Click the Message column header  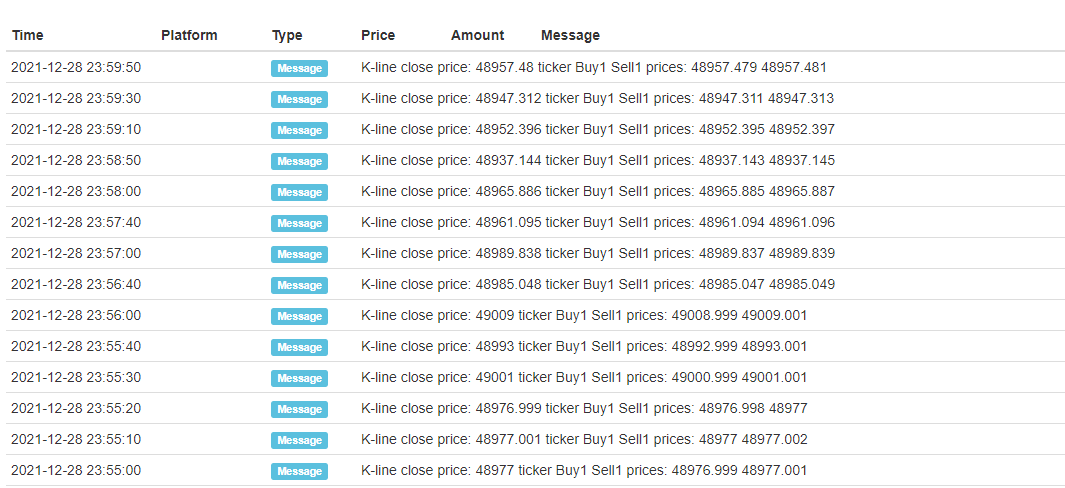pos(571,35)
